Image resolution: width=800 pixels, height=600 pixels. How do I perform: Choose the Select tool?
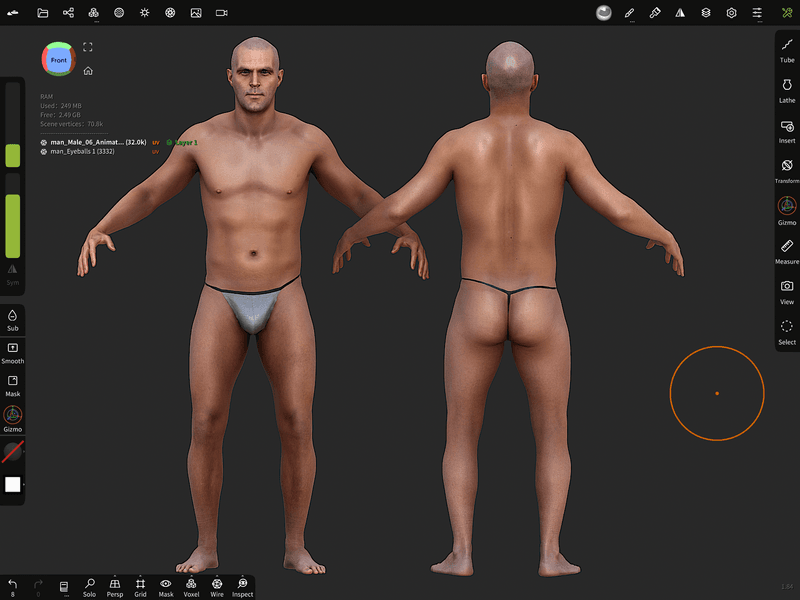pos(787,333)
